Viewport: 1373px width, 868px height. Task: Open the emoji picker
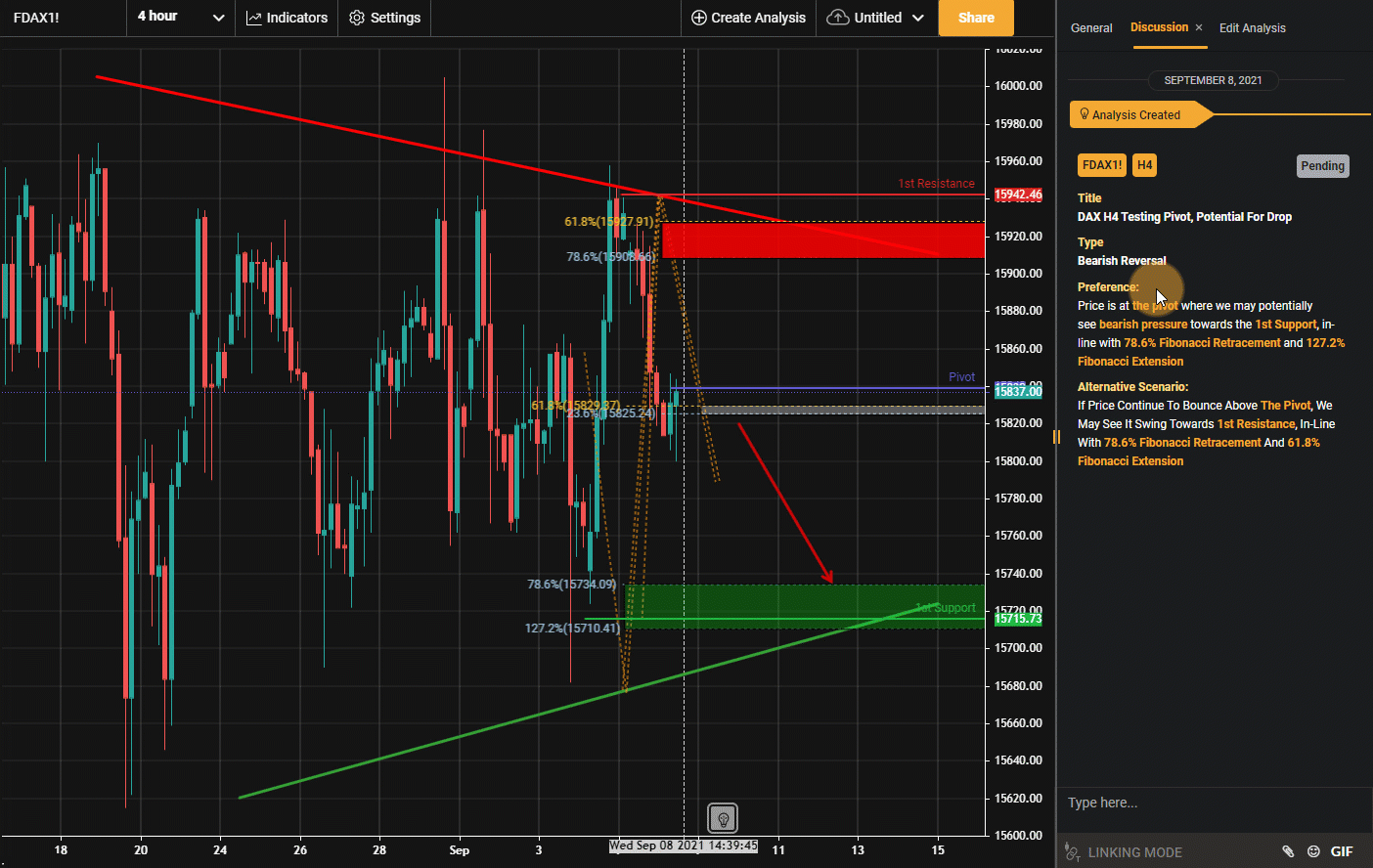pyautogui.click(x=1313, y=851)
